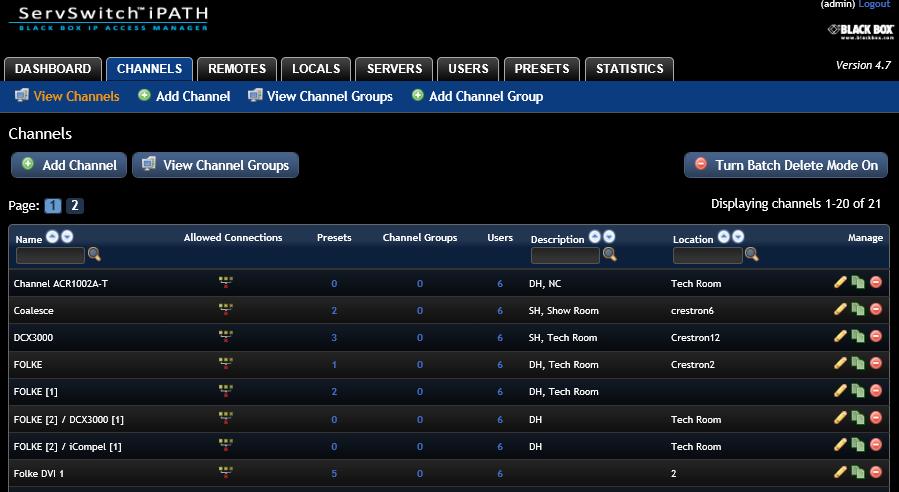
Task: Click the 'SH, Show Room' description cell
Action: (564, 311)
